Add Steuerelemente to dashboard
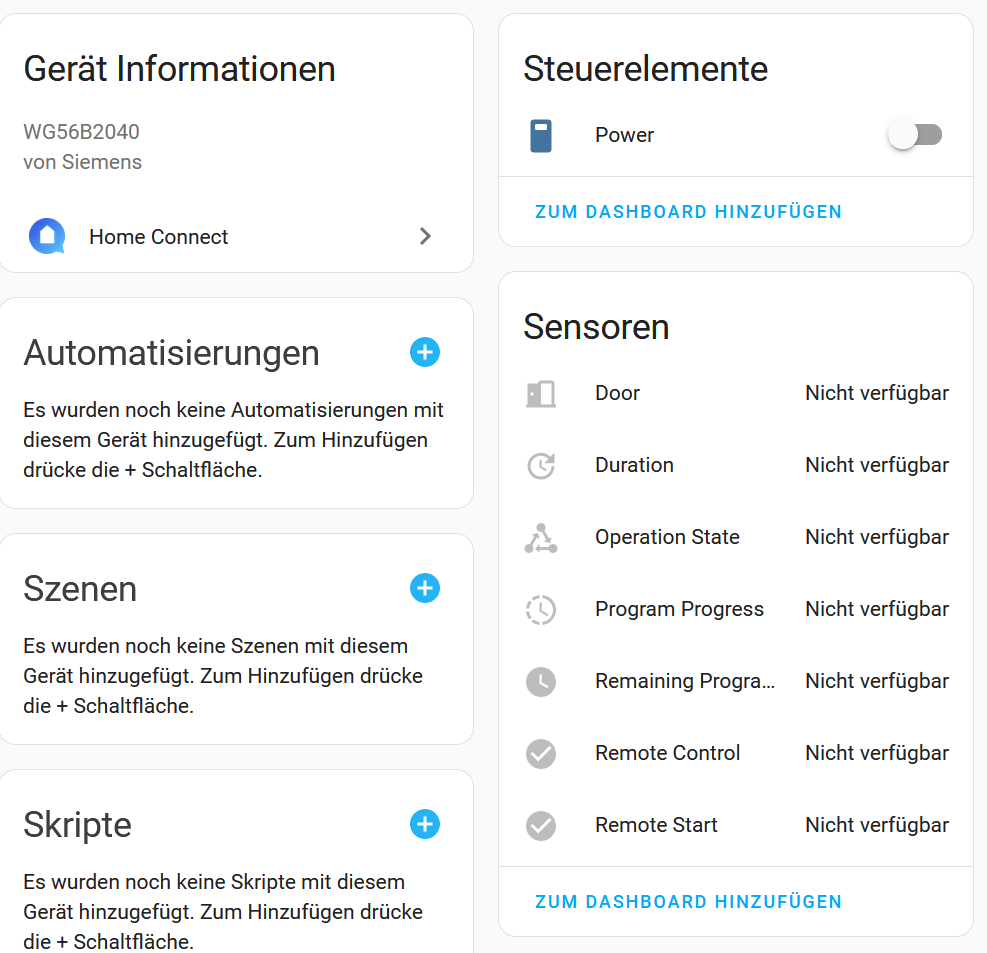The height and width of the screenshot is (953, 987). click(x=688, y=212)
